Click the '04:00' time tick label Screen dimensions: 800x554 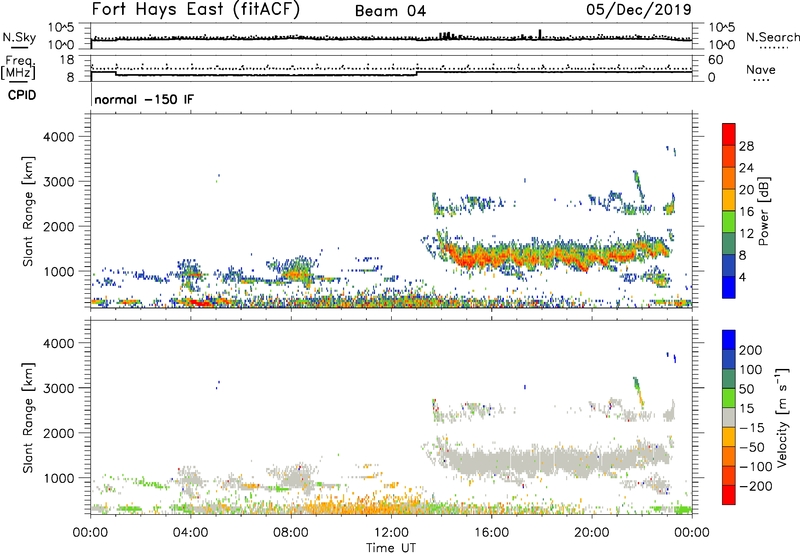point(190,533)
